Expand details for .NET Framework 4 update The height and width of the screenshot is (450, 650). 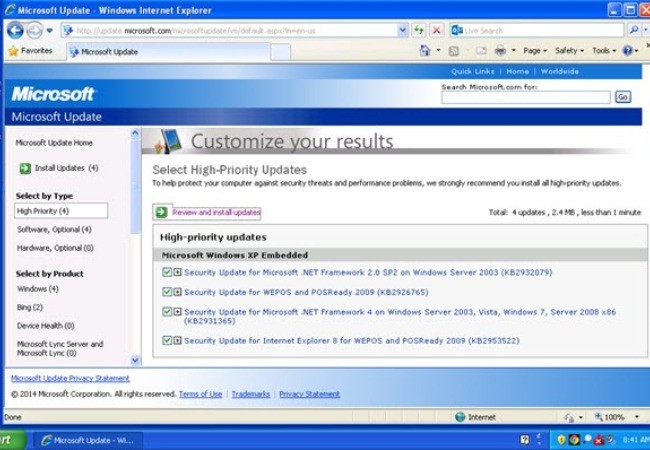177,312
